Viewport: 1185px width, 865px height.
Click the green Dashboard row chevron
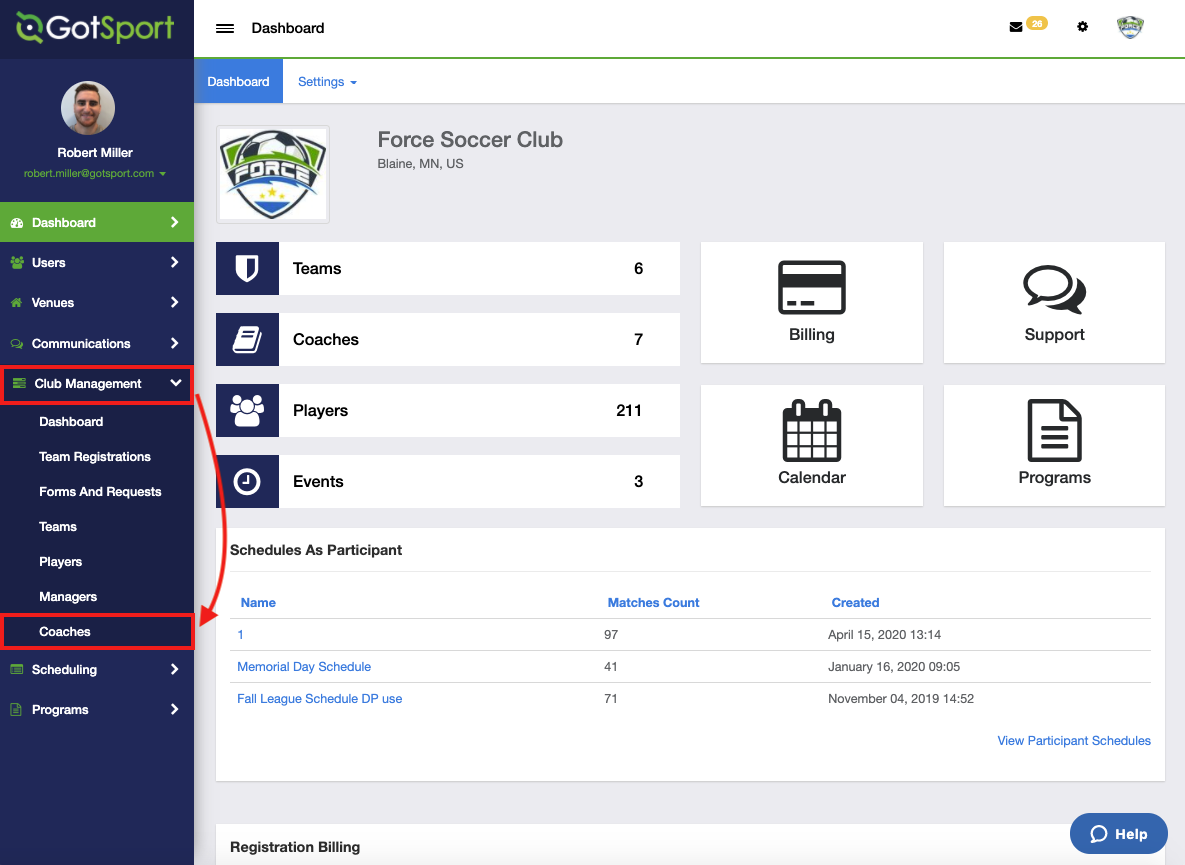(175, 222)
